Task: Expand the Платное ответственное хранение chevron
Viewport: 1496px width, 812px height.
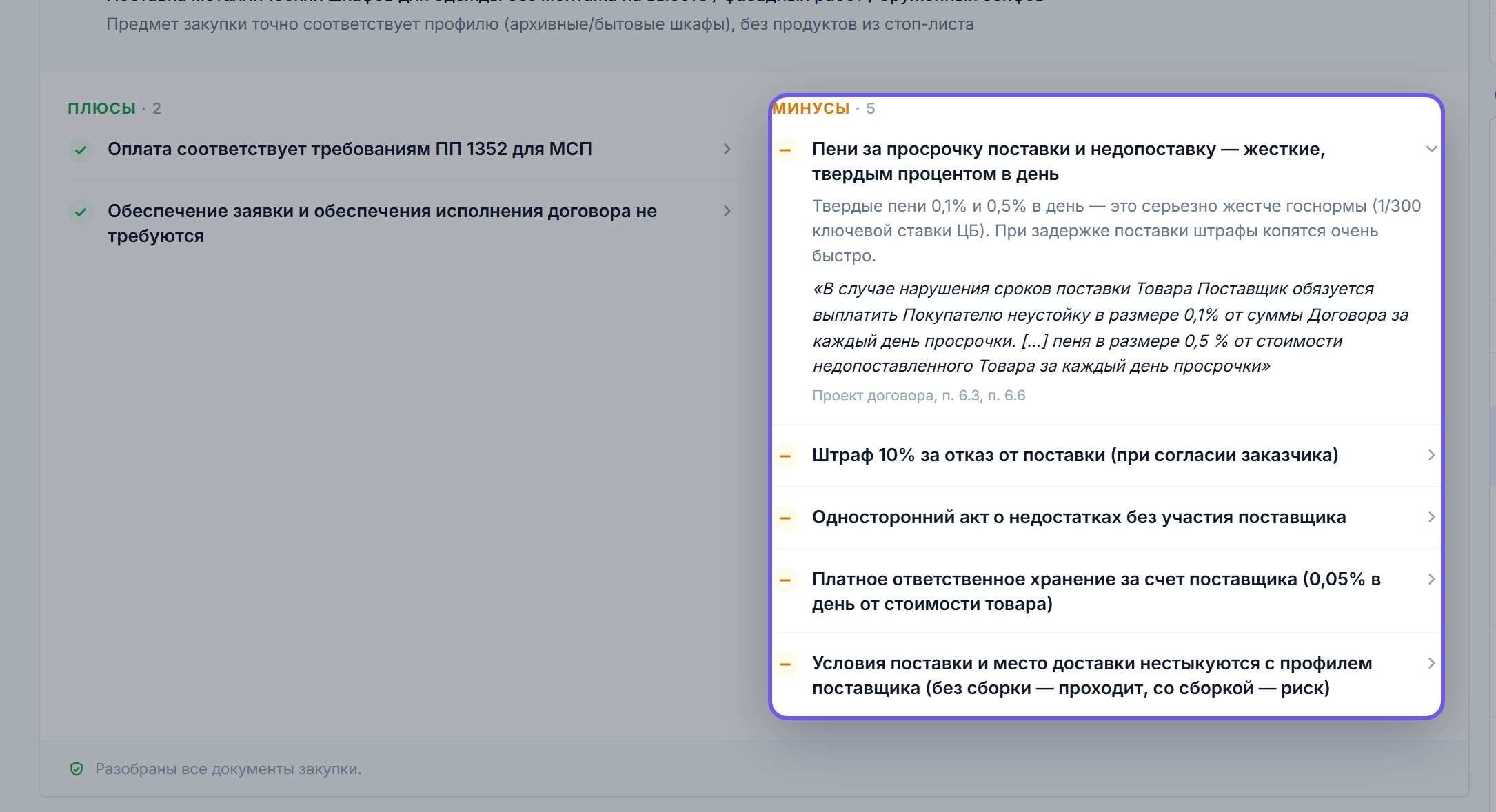Action: (x=1431, y=579)
